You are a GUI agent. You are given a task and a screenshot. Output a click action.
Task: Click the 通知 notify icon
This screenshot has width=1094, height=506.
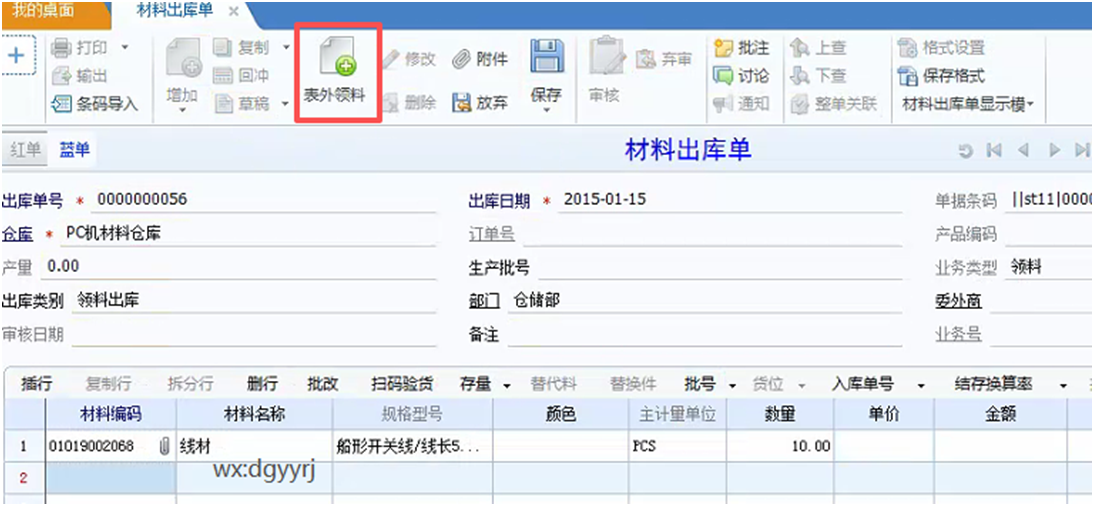pos(724,103)
